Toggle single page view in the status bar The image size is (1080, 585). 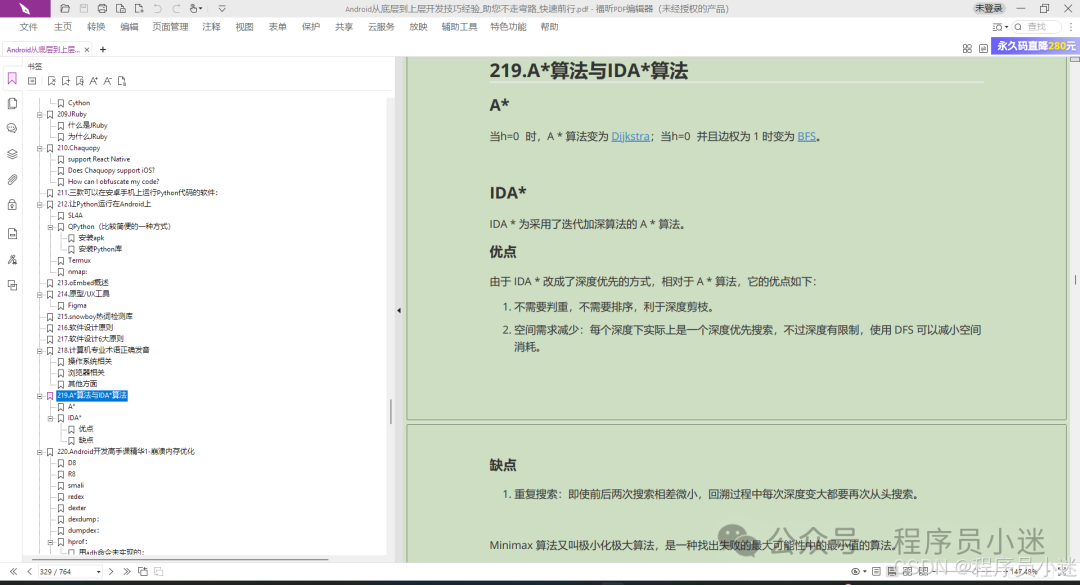coord(876,572)
